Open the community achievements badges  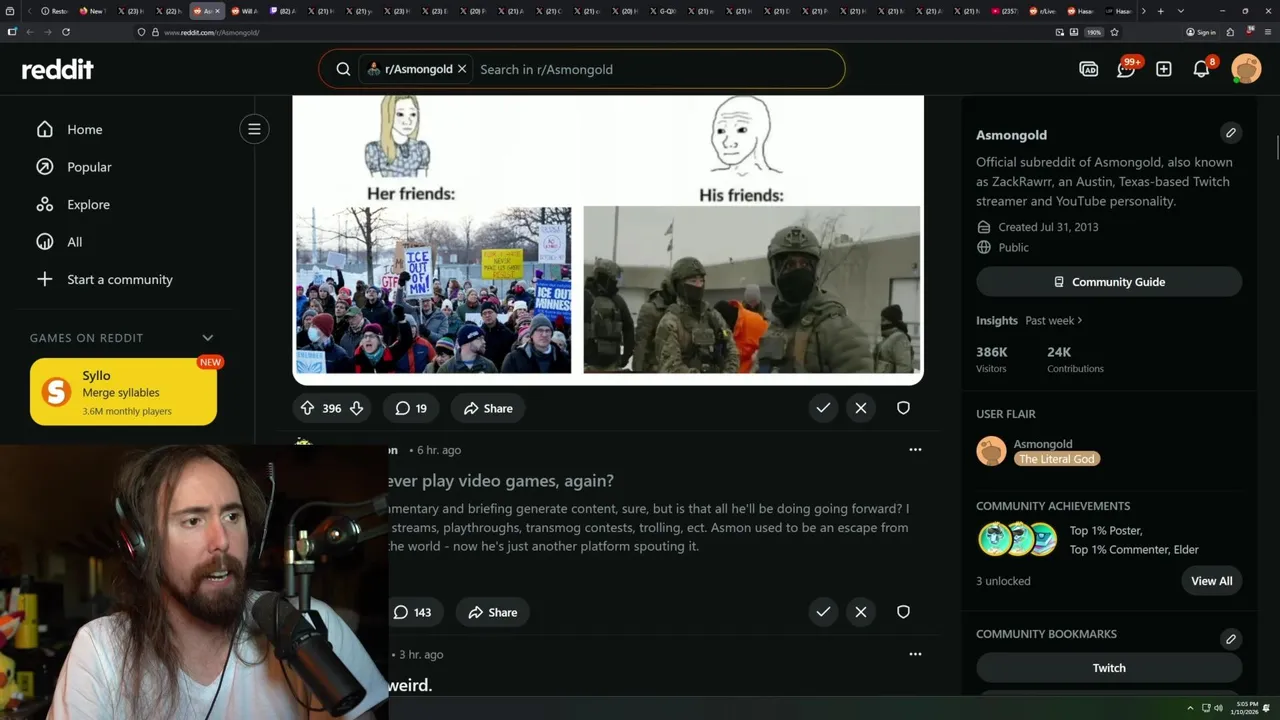point(1017,539)
